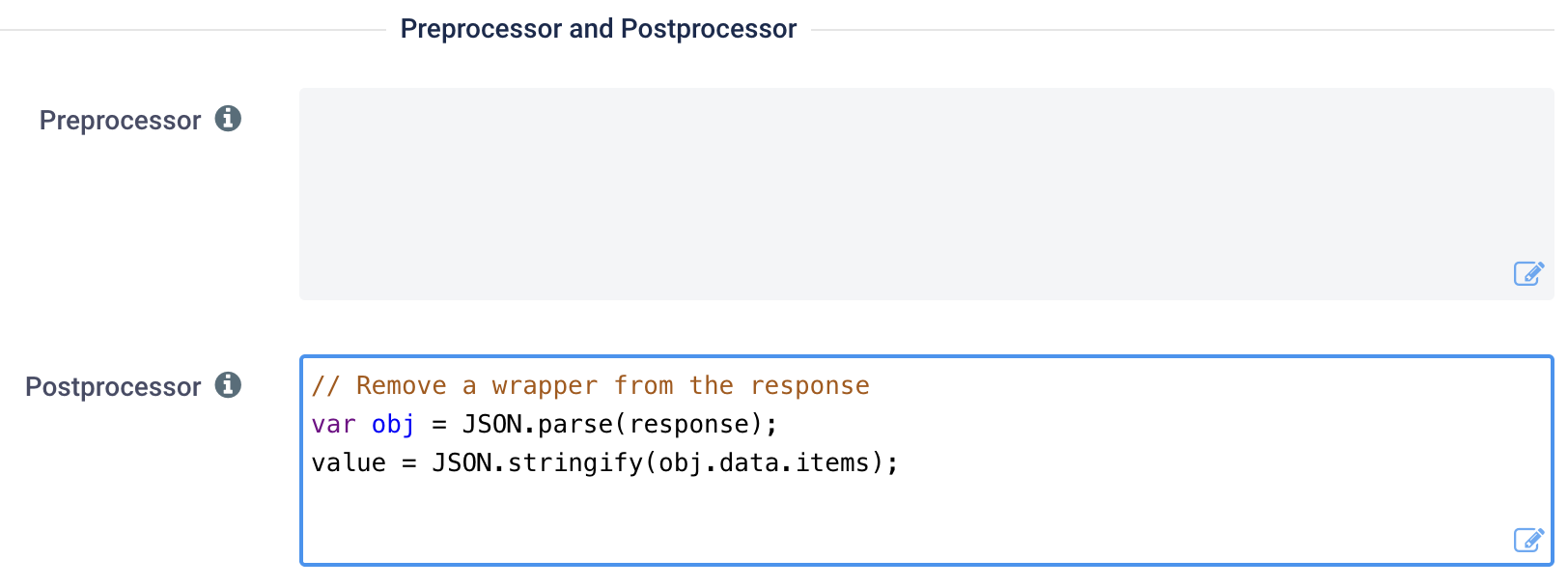
Task: Click the word 'wrapper' in the comment
Action: [x=545, y=385]
